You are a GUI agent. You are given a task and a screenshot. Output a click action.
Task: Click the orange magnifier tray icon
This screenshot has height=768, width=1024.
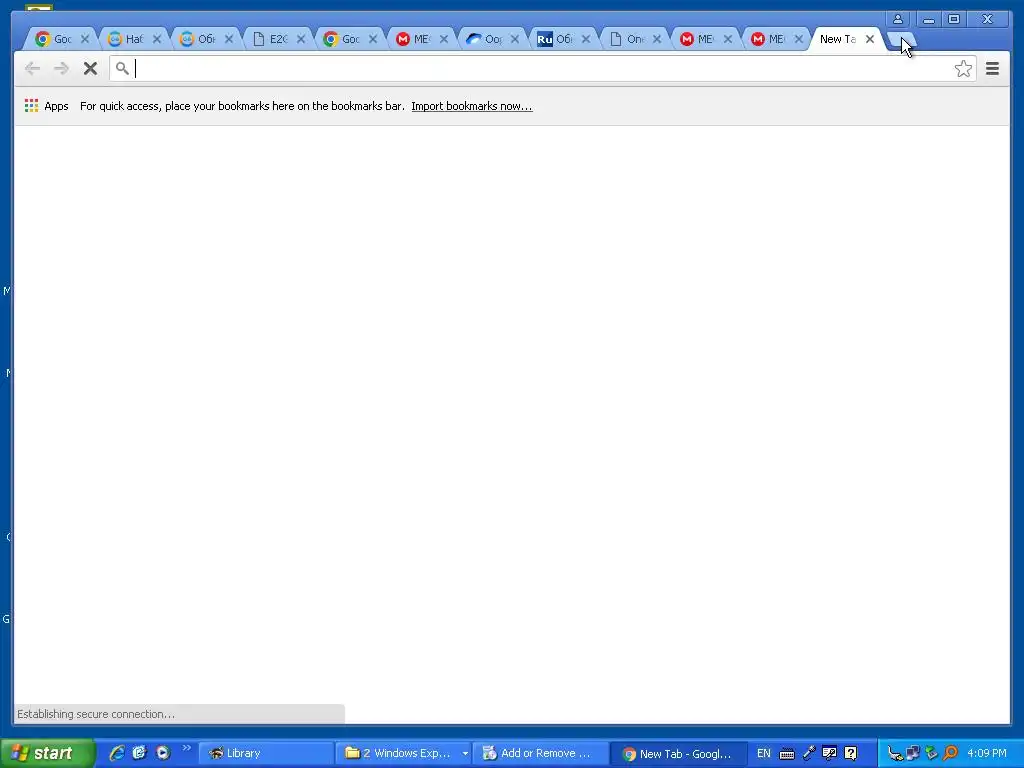point(951,754)
